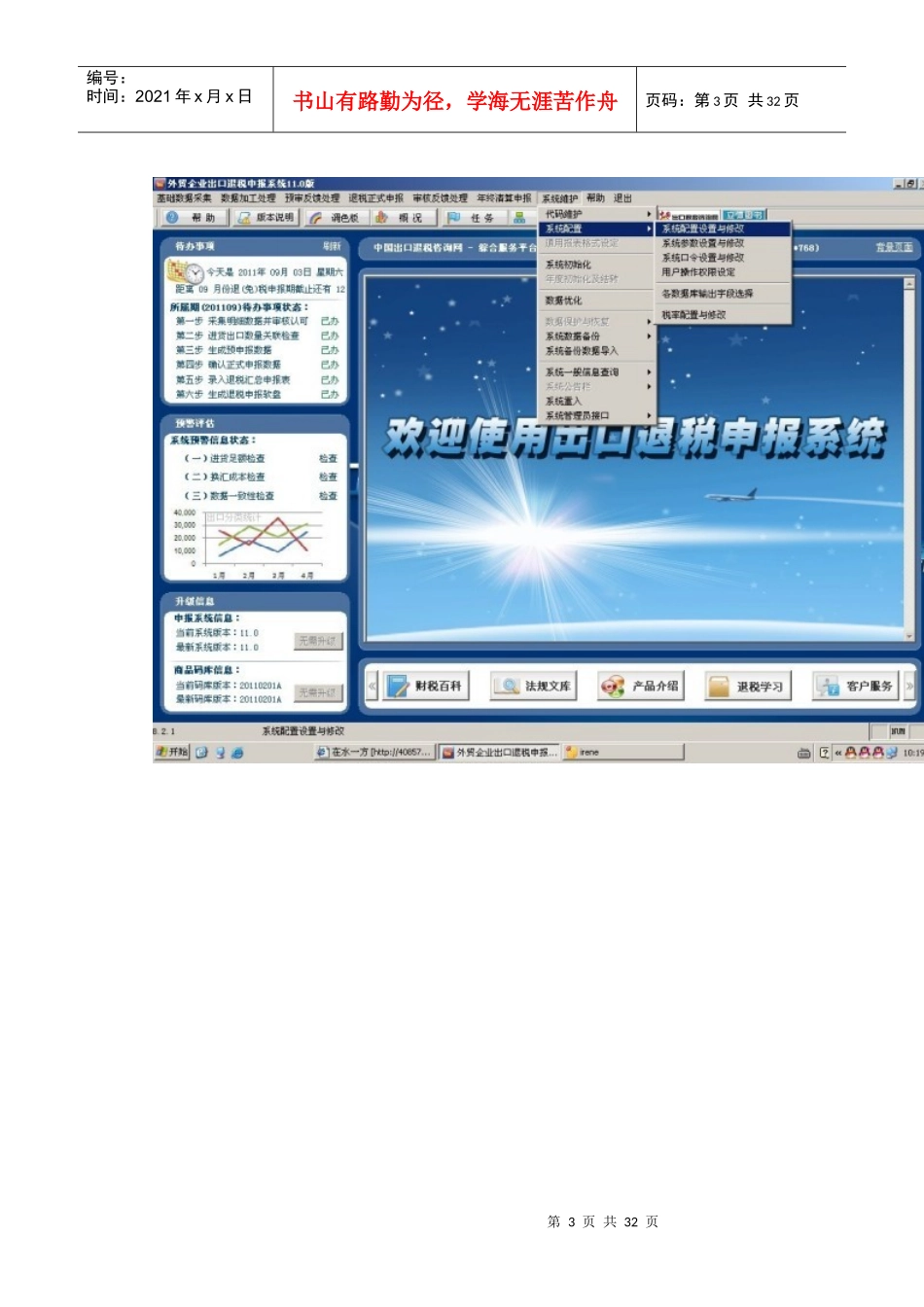Viewport: 924px width, 1307px height.
Task: Open 客户服务 button
Action: (x=855, y=687)
